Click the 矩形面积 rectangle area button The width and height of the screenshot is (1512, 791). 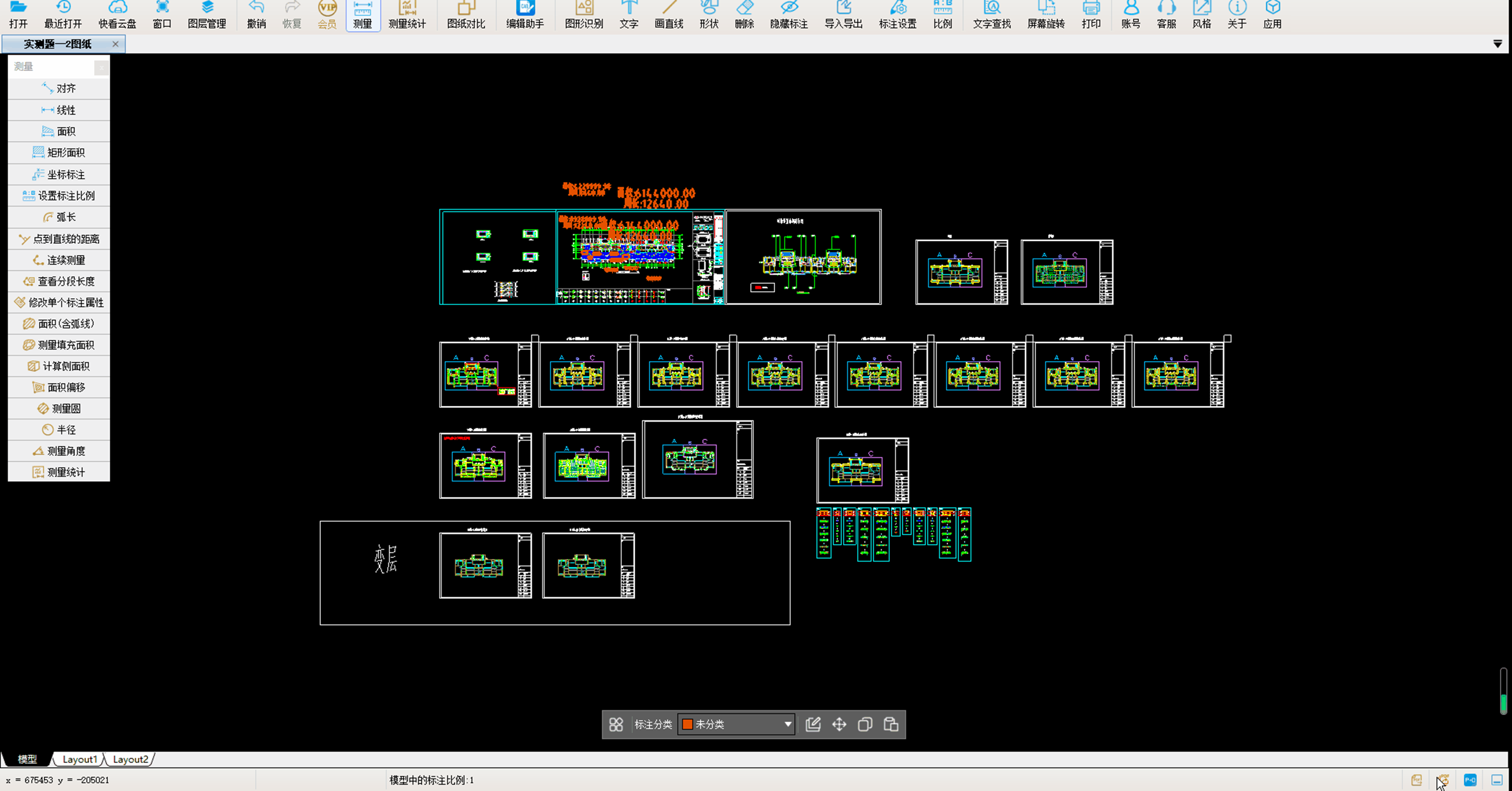pyautogui.click(x=59, y=152)
